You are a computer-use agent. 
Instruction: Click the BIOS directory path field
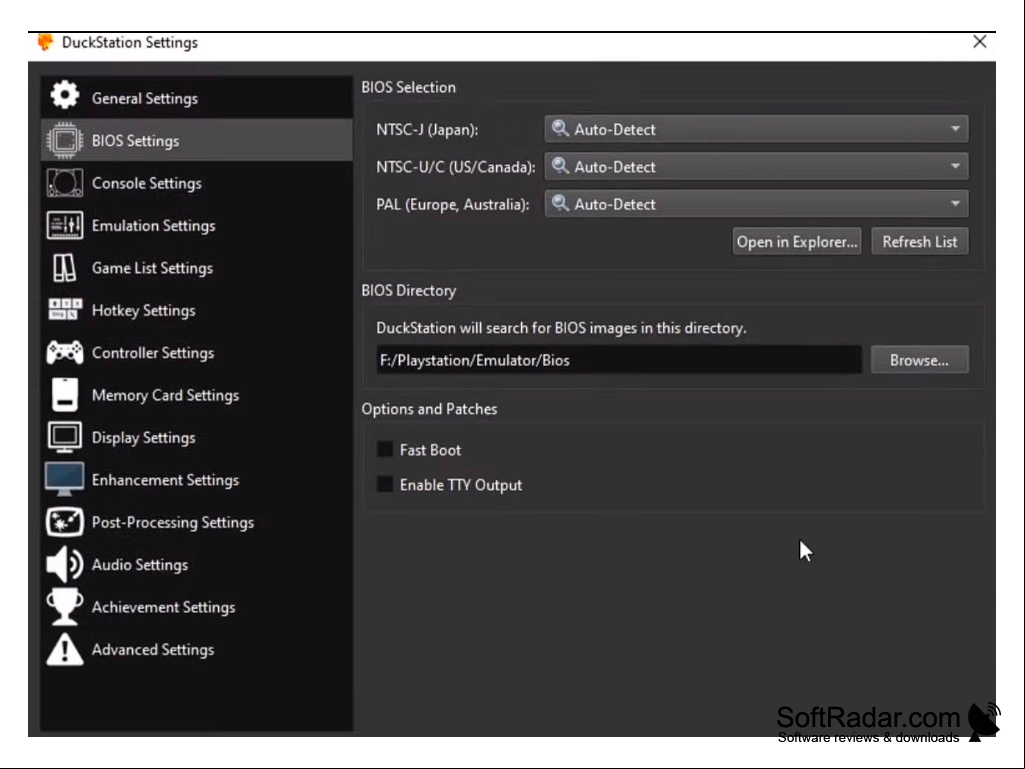coord(619,360)
